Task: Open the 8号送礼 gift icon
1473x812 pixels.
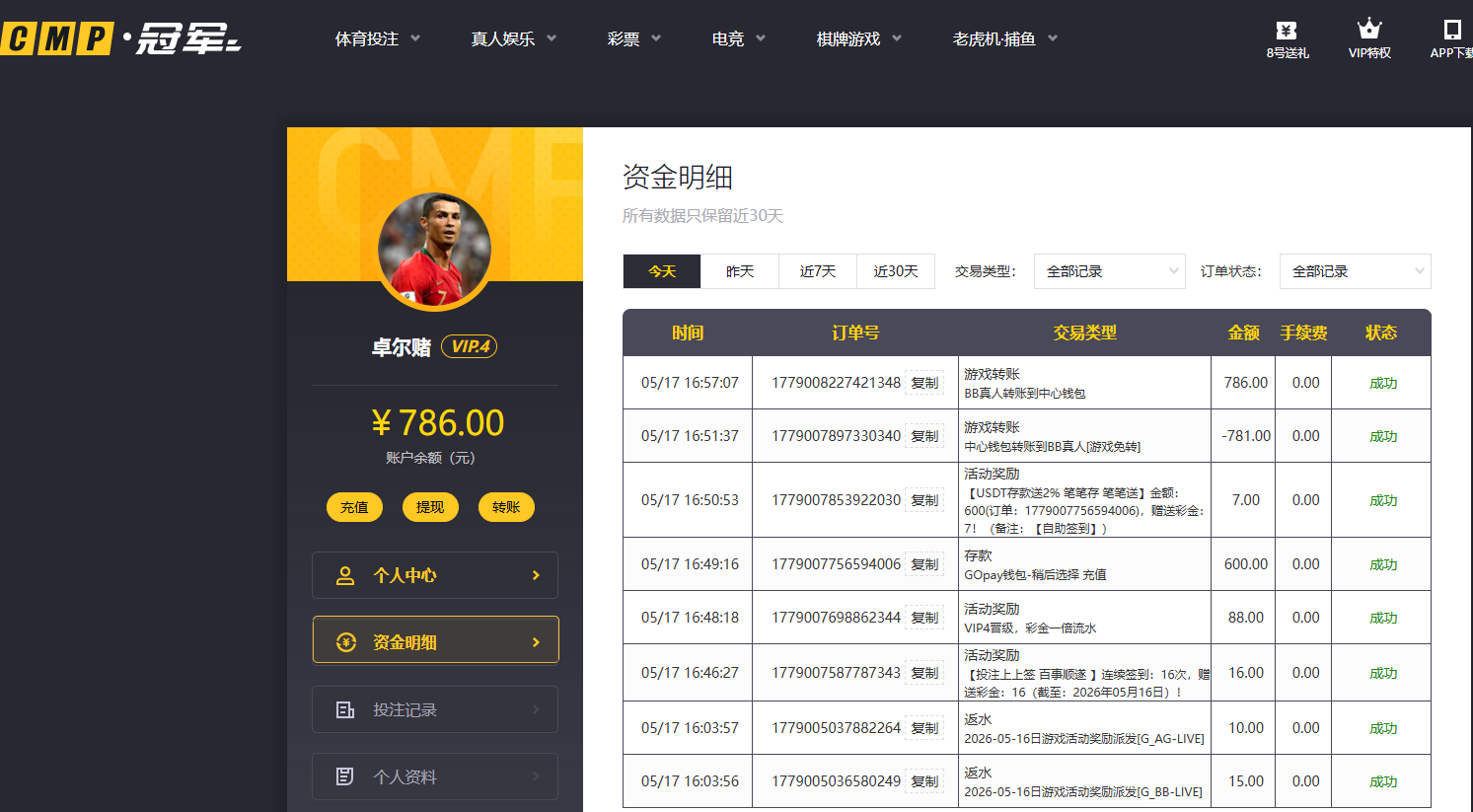Action: 1287,31
